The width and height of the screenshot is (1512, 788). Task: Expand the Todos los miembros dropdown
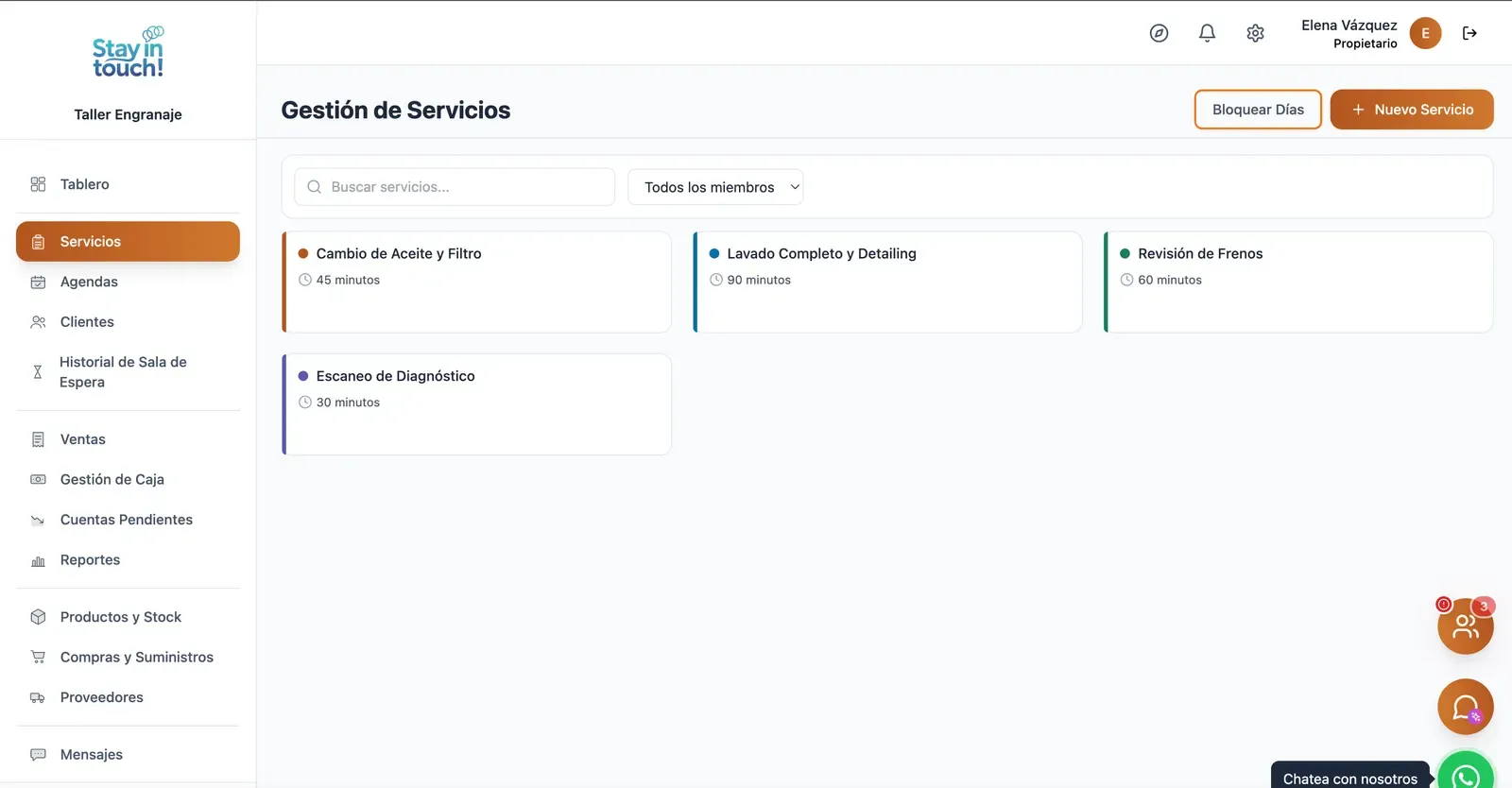click(715, 187)
